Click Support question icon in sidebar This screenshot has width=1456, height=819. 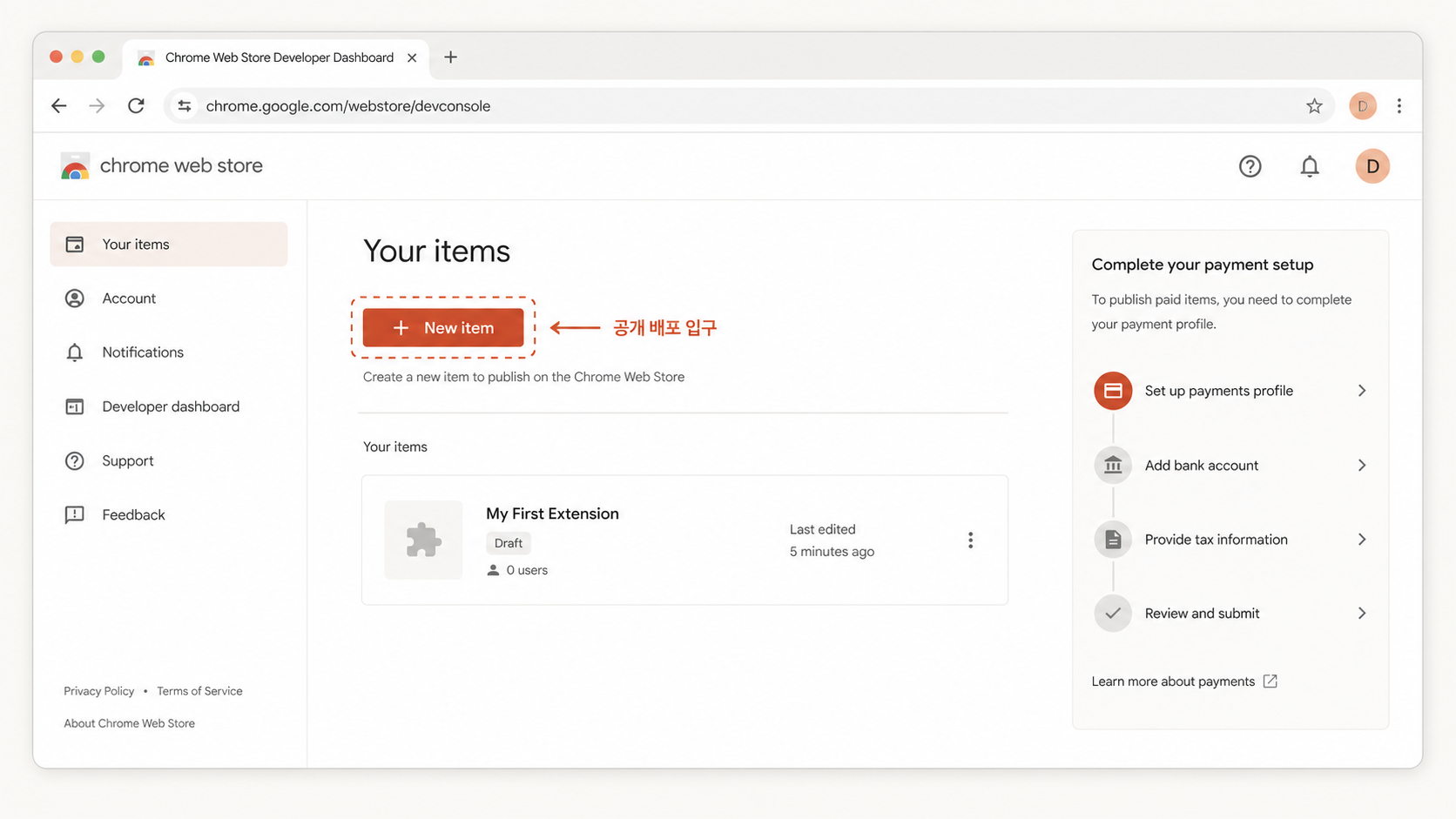75,461
